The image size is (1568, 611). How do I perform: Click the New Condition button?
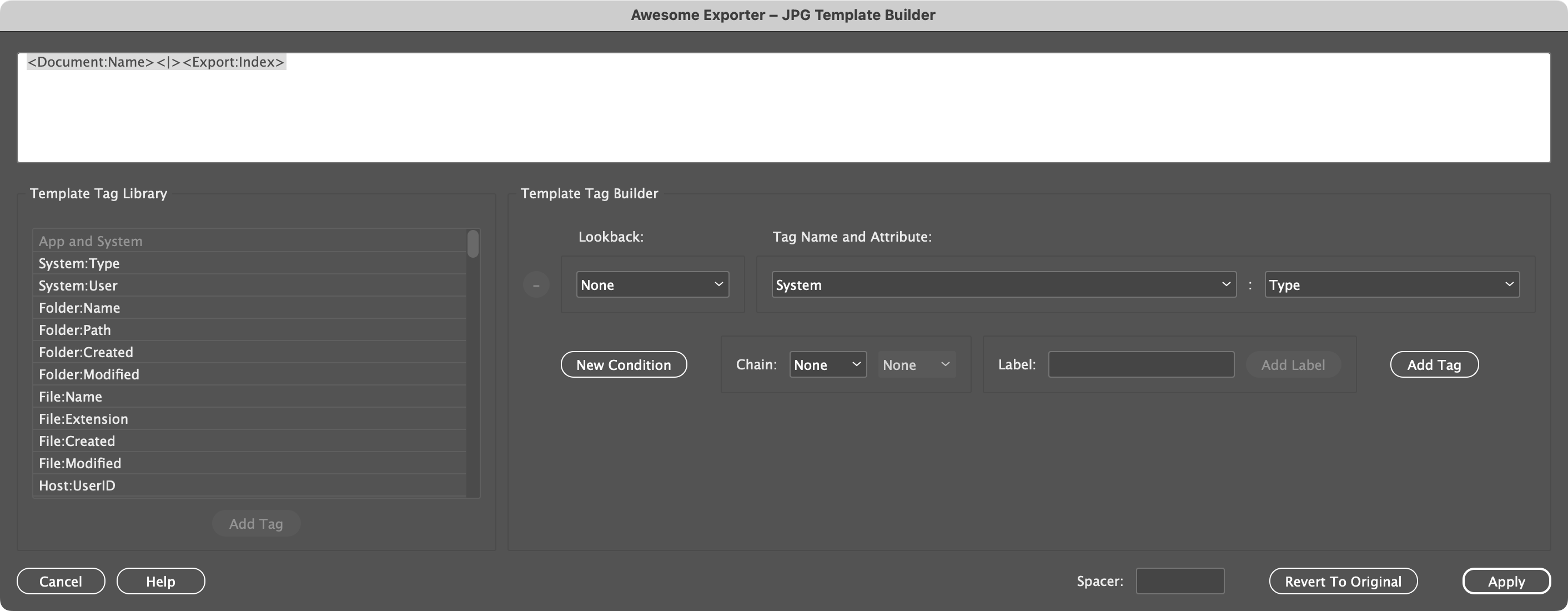(x=624, y=364)
